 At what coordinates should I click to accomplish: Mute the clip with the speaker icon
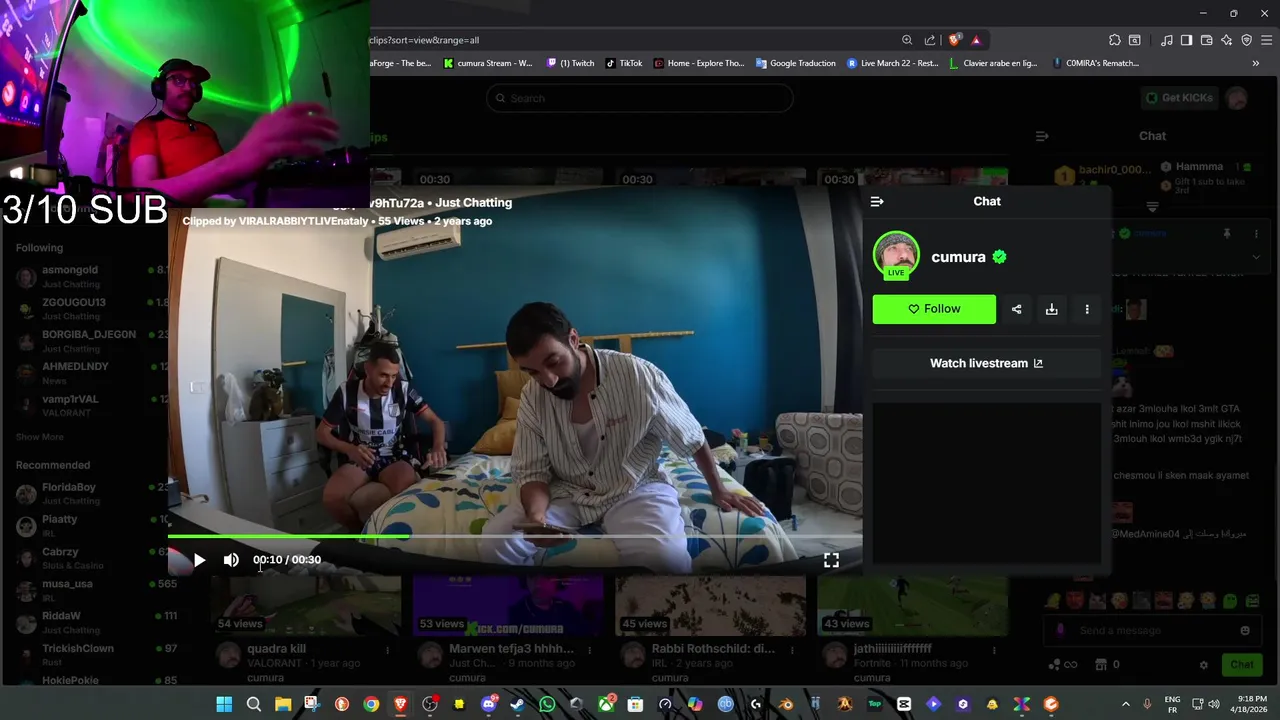tap(231, 560)
